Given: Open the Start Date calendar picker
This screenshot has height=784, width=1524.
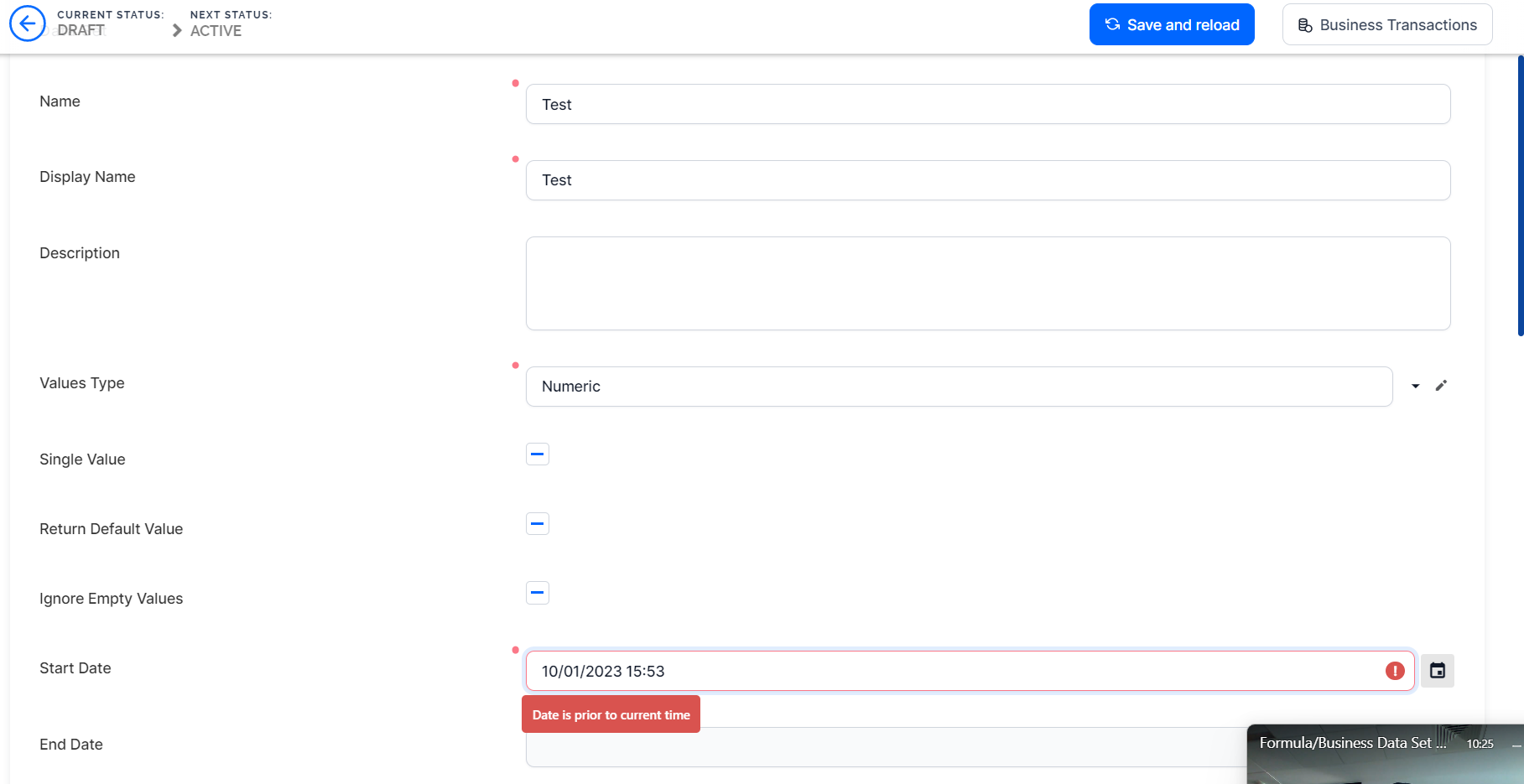Looking at the screenshot, I should pyautogui.click(x=1437, y=671).
